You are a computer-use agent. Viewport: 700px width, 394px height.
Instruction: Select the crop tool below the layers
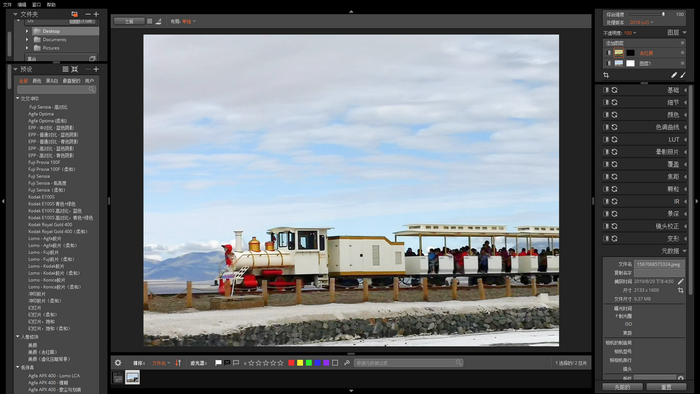[606, 75]
